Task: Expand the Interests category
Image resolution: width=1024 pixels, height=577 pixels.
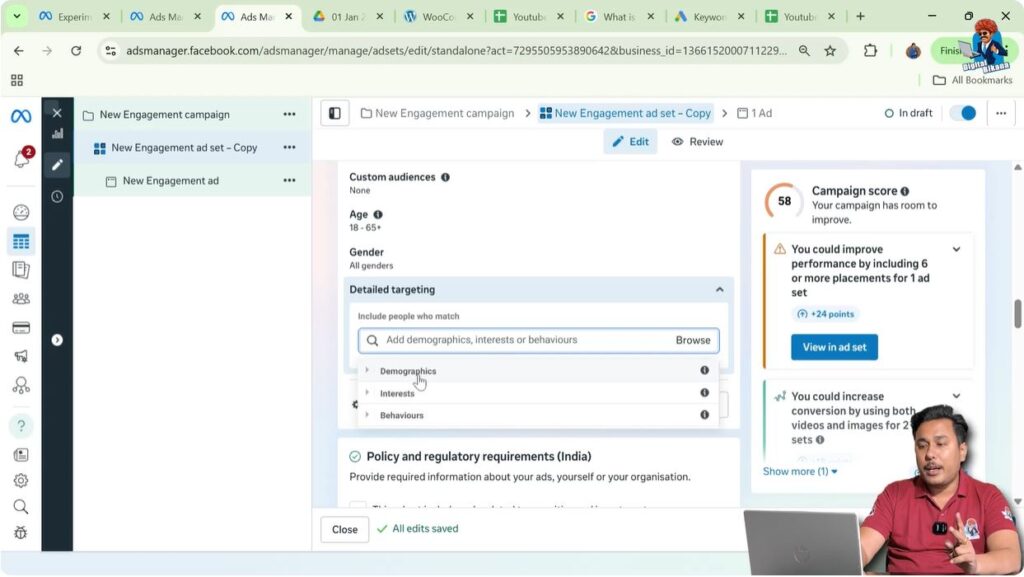Action: (x=367, y=392)
